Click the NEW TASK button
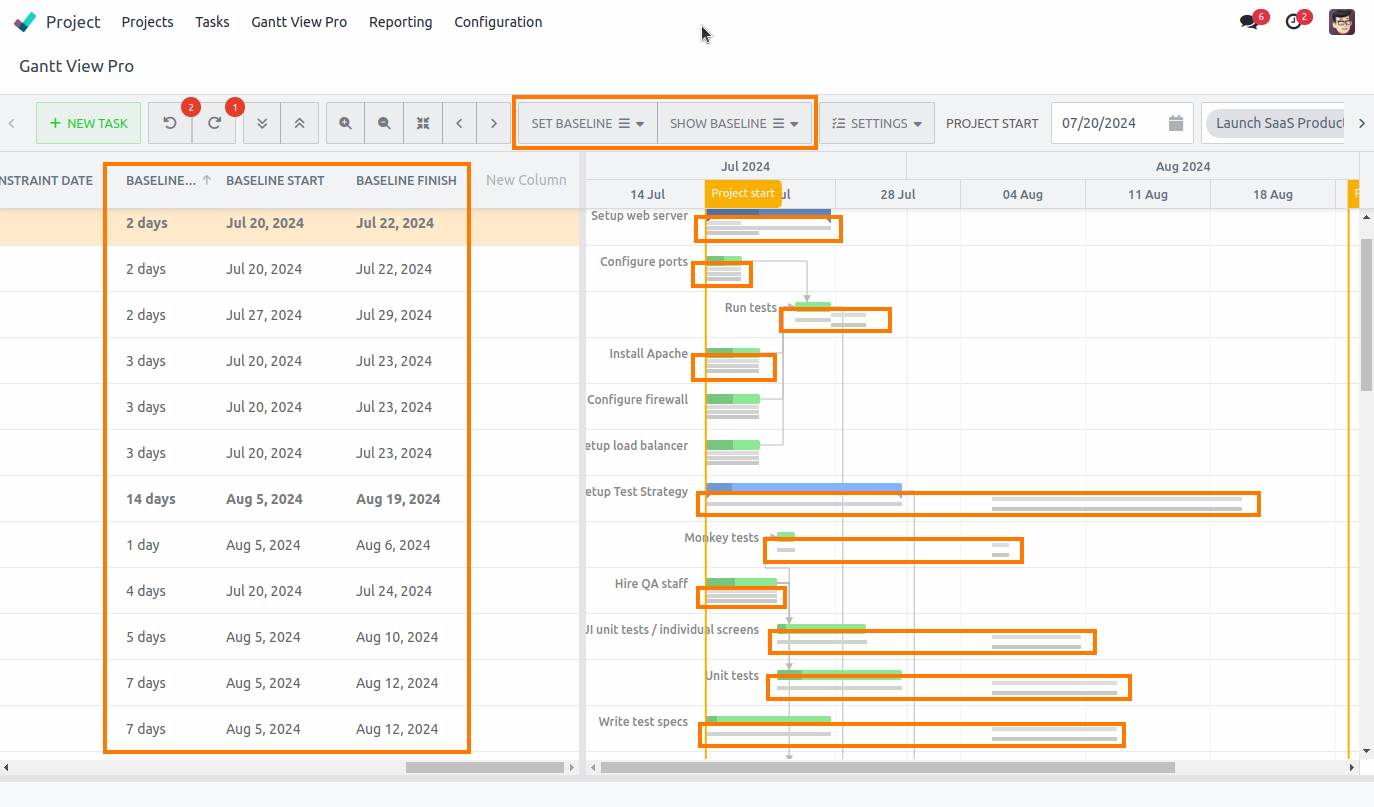 [88, 122]
